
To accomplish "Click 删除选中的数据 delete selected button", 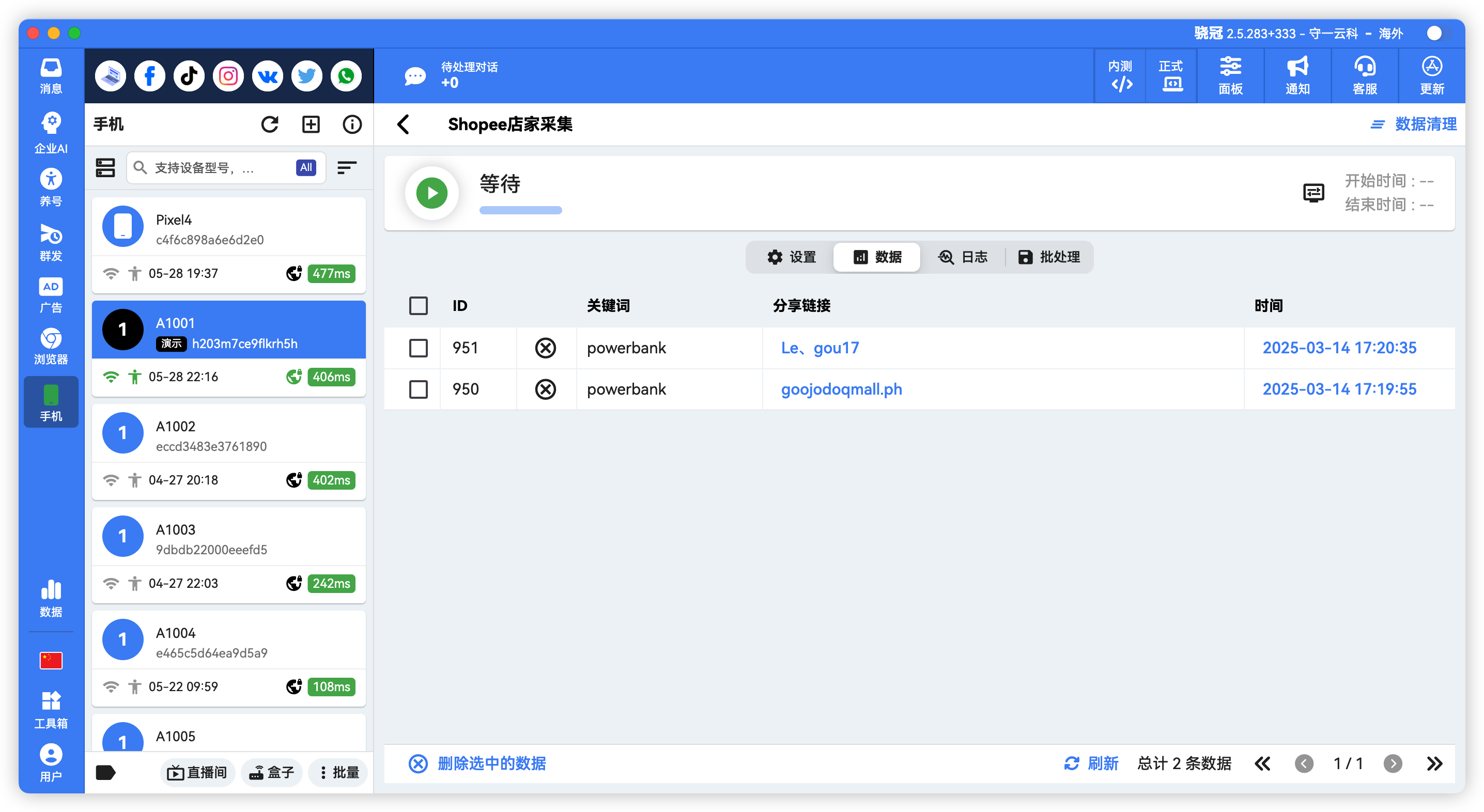I will pos(477,763).
